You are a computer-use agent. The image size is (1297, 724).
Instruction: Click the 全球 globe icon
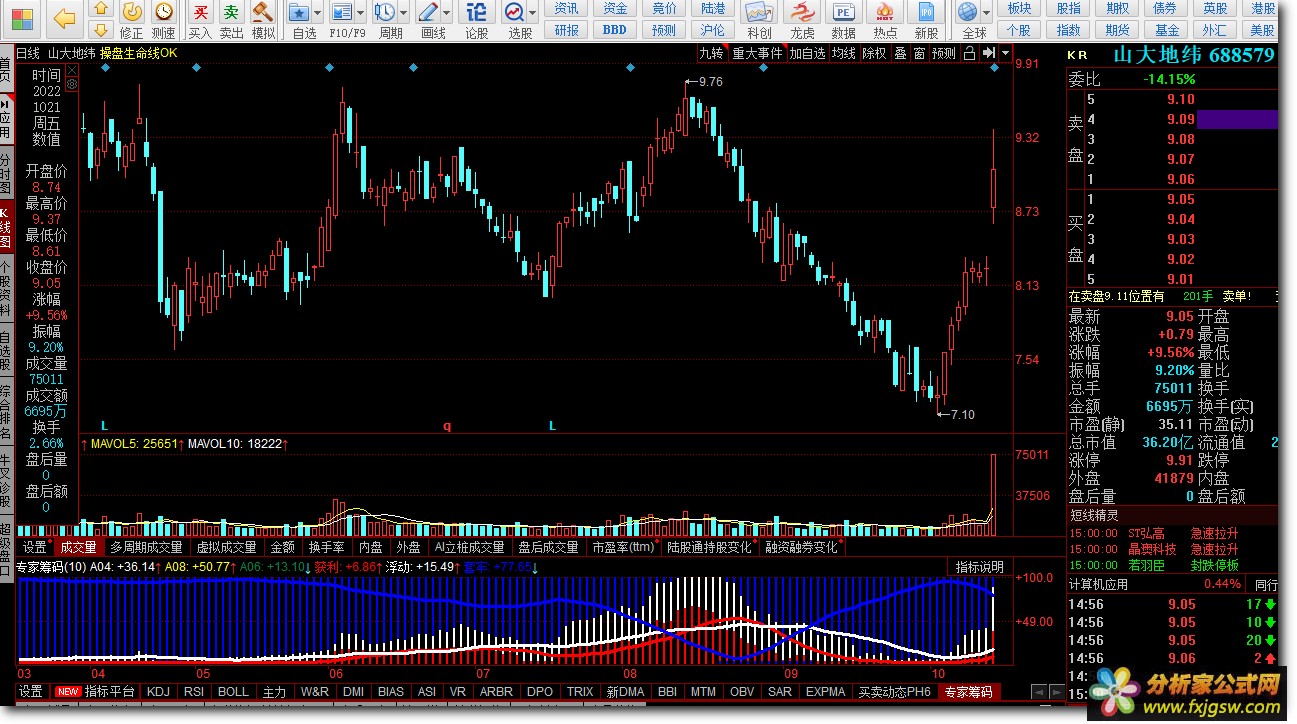tap(967, 13)
